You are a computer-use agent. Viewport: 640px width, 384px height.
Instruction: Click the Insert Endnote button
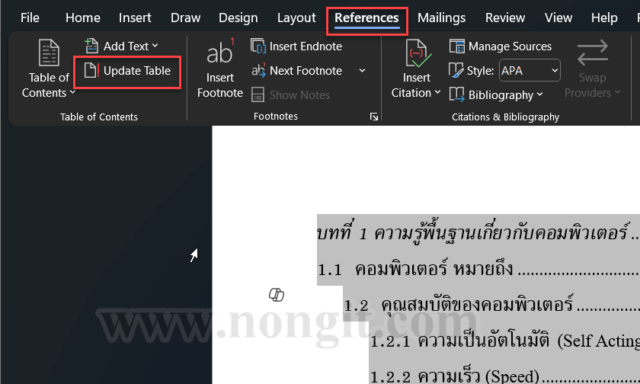(x=296, y=46)
